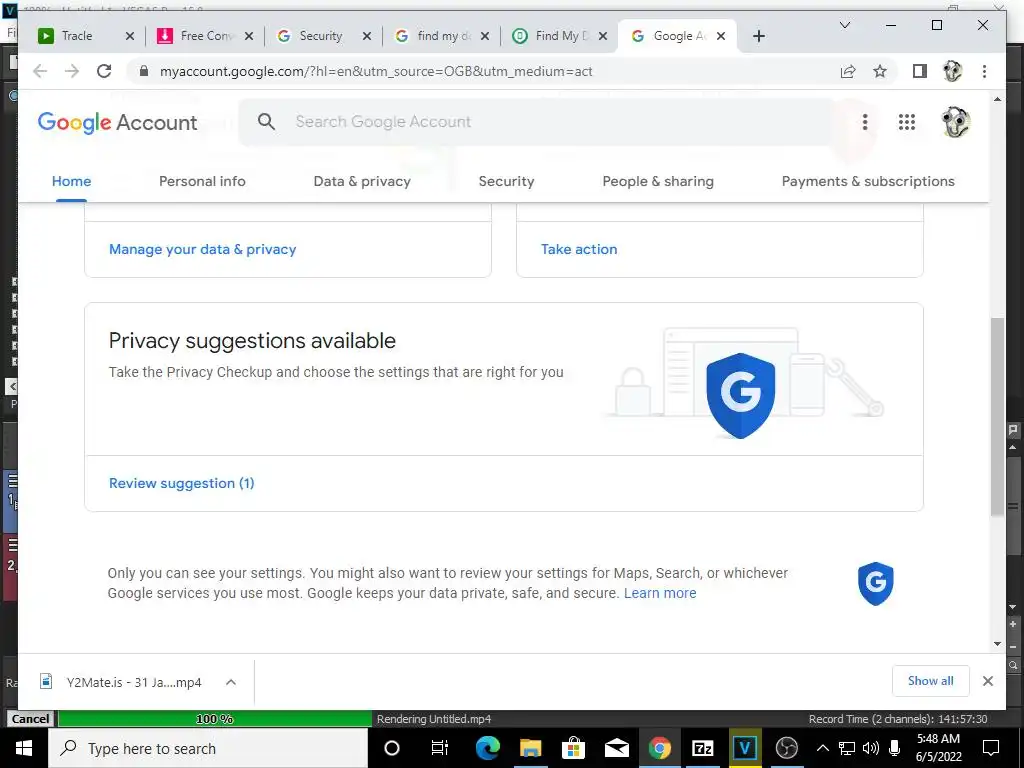Close the Tracle browser tab
1024x768 pixels.
(130, 36)
